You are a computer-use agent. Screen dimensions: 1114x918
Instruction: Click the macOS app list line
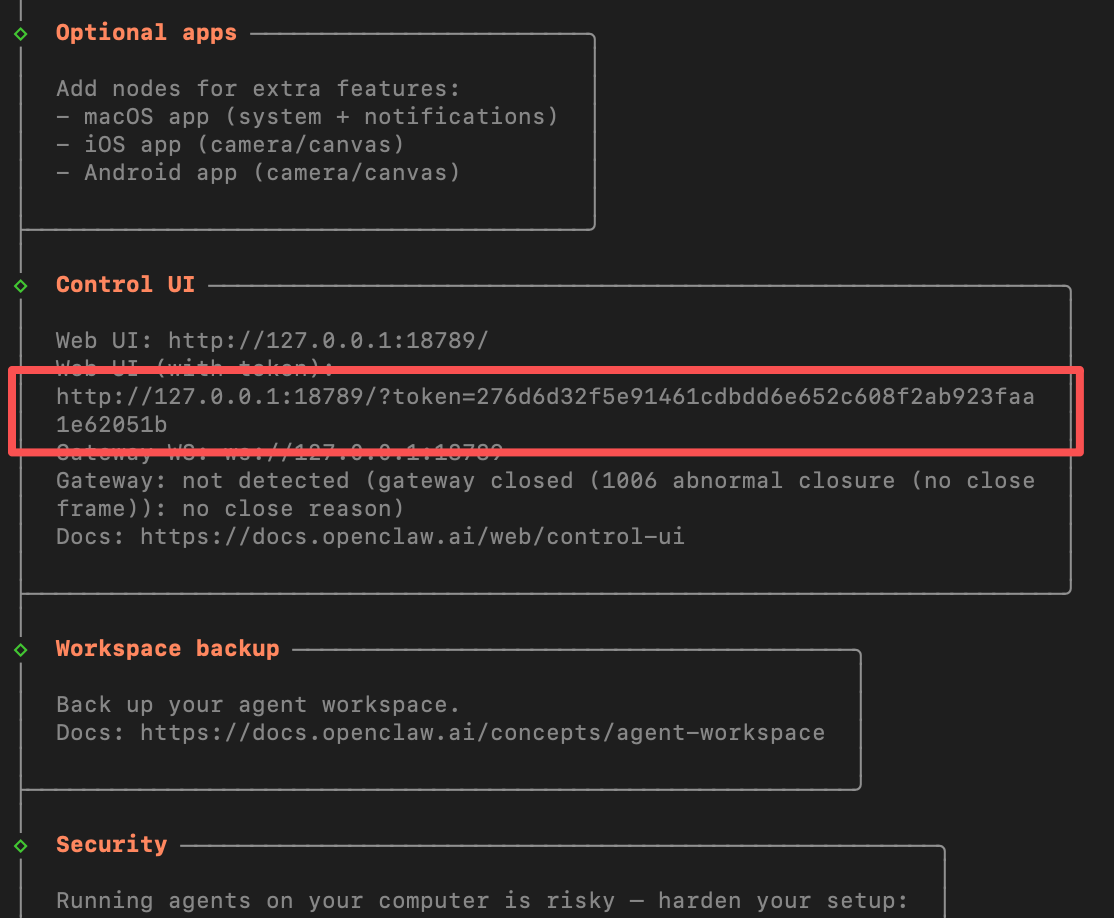point(307,116)
